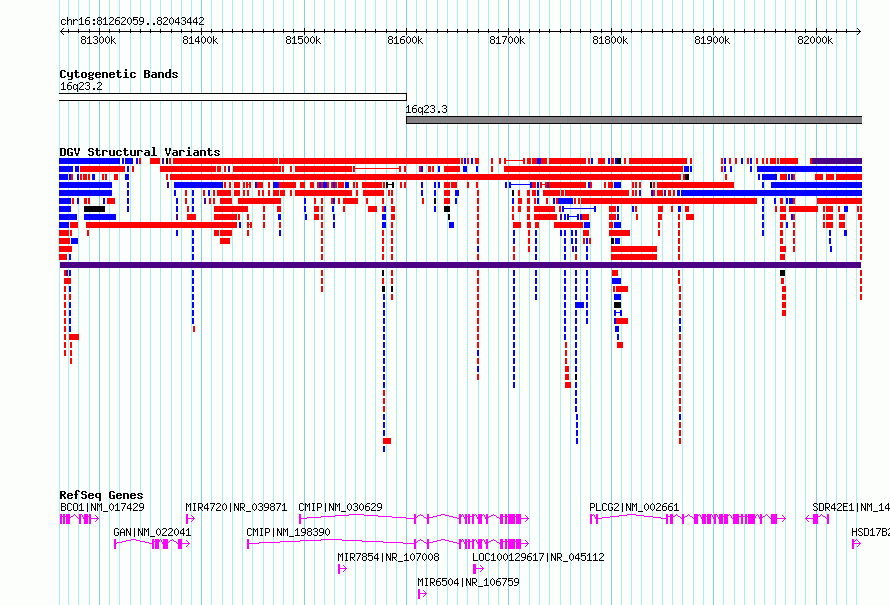Click the 81400k ruler tick label
This screenshot has width=890, height=605.
pyautogui.click(x=200, y=40)
